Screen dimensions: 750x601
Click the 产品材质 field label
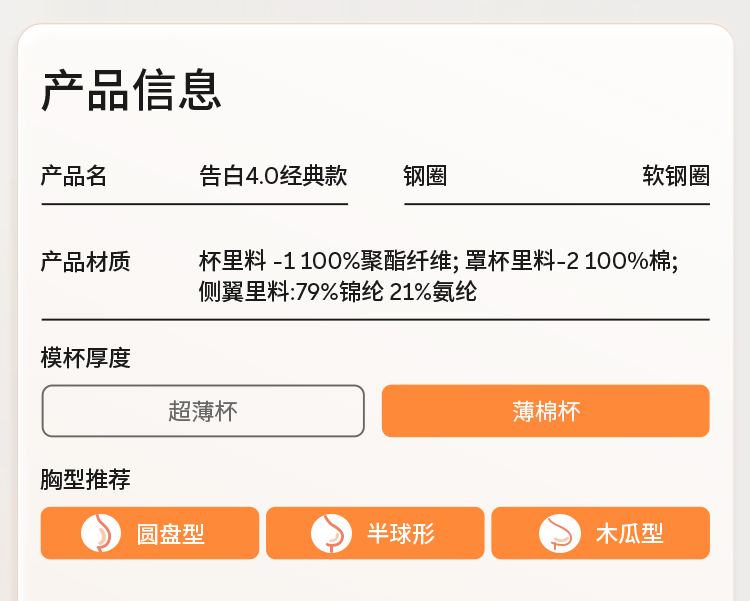tap(85, 262)
